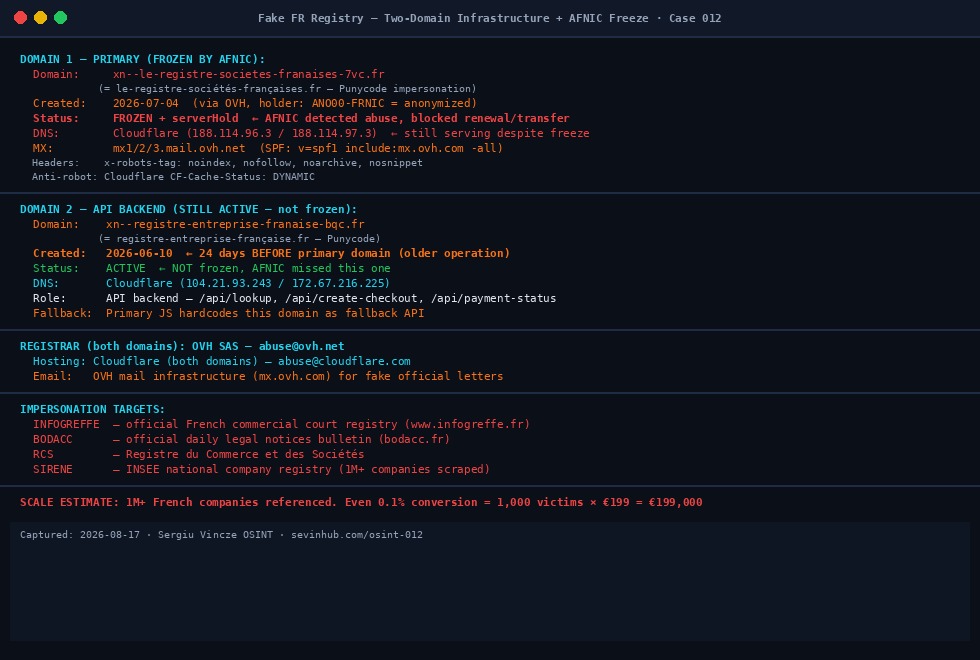Click the BODACC bodacc.fr entry
The image size is (980, 660).
241,439
